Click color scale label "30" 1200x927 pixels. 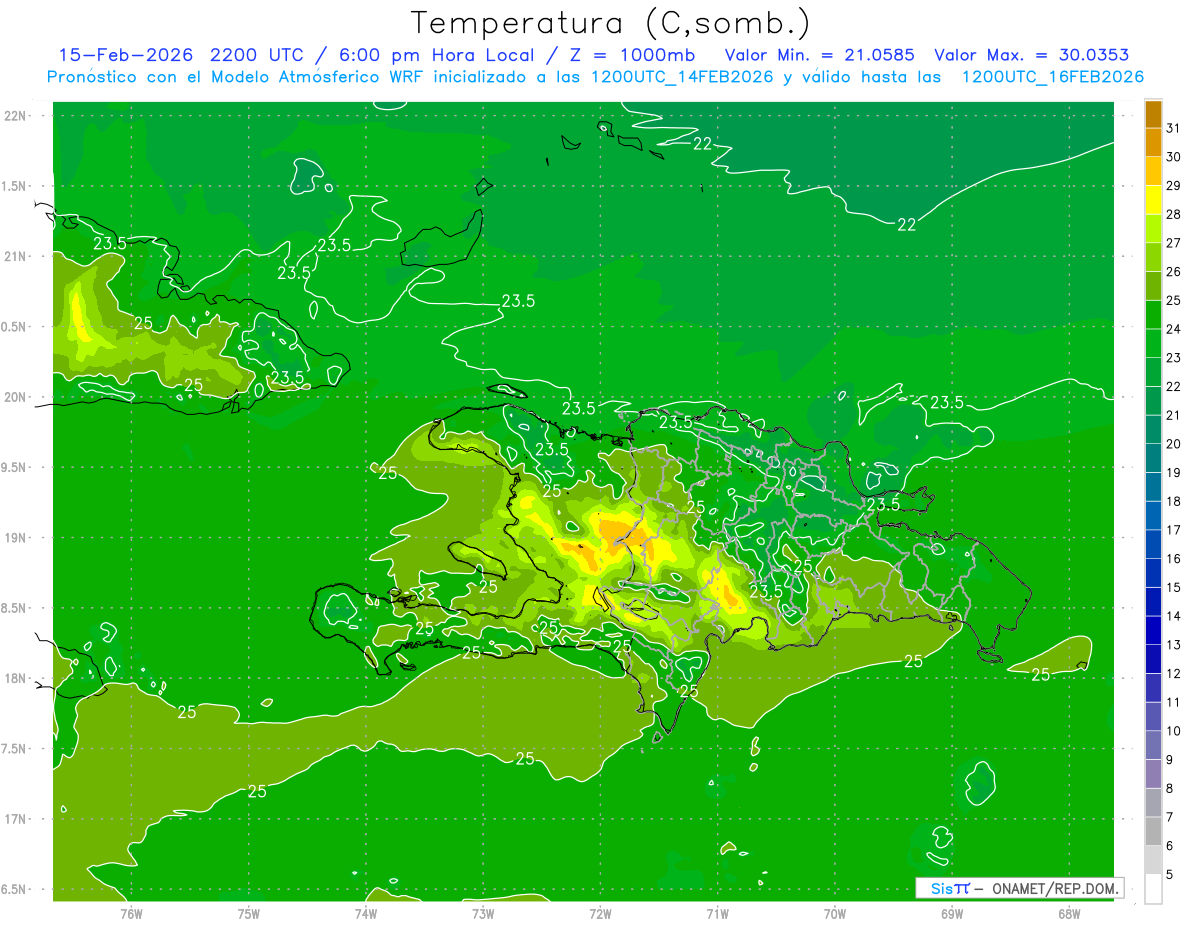1174,157
